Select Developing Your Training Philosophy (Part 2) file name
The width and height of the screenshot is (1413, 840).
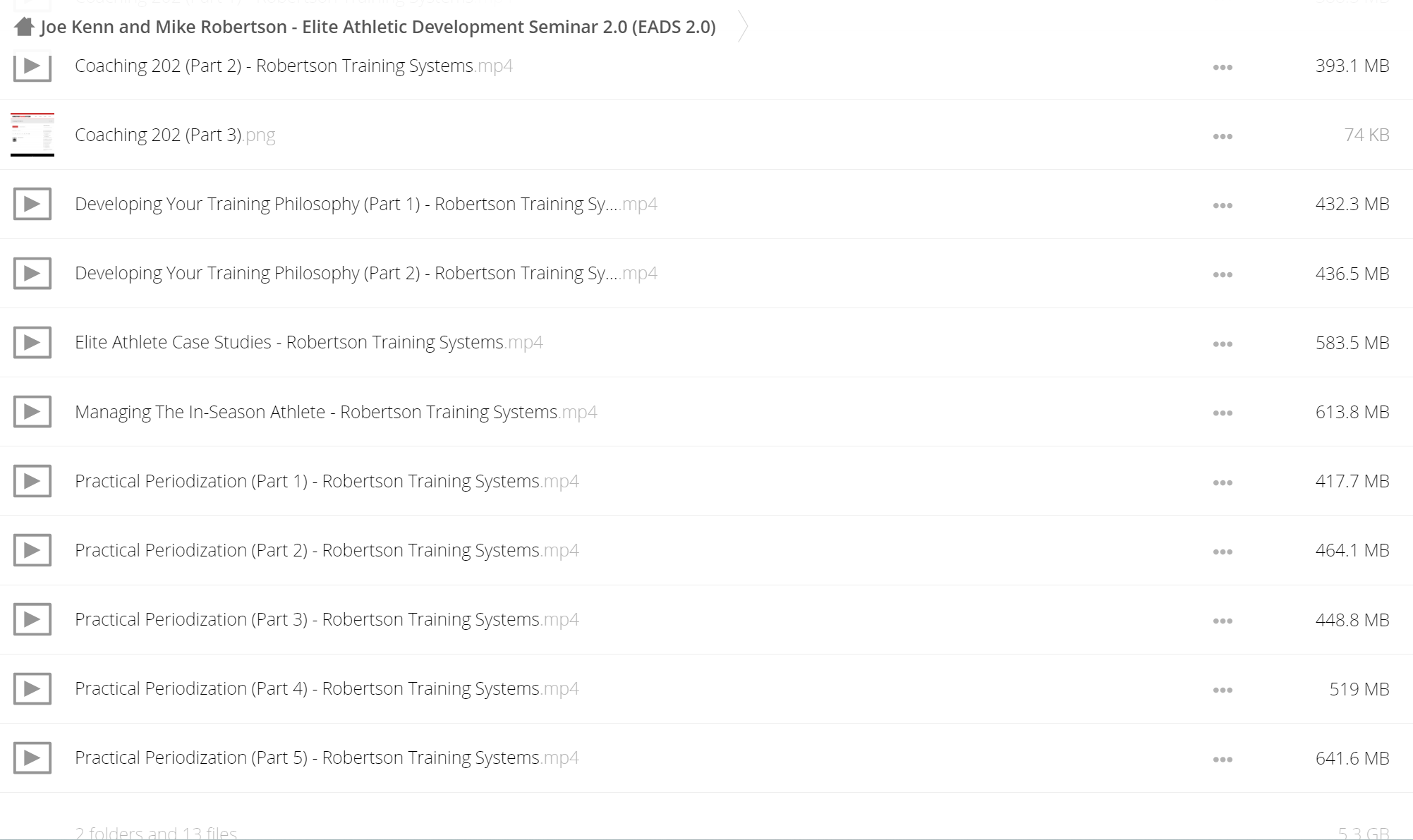(x=366, y=273)
